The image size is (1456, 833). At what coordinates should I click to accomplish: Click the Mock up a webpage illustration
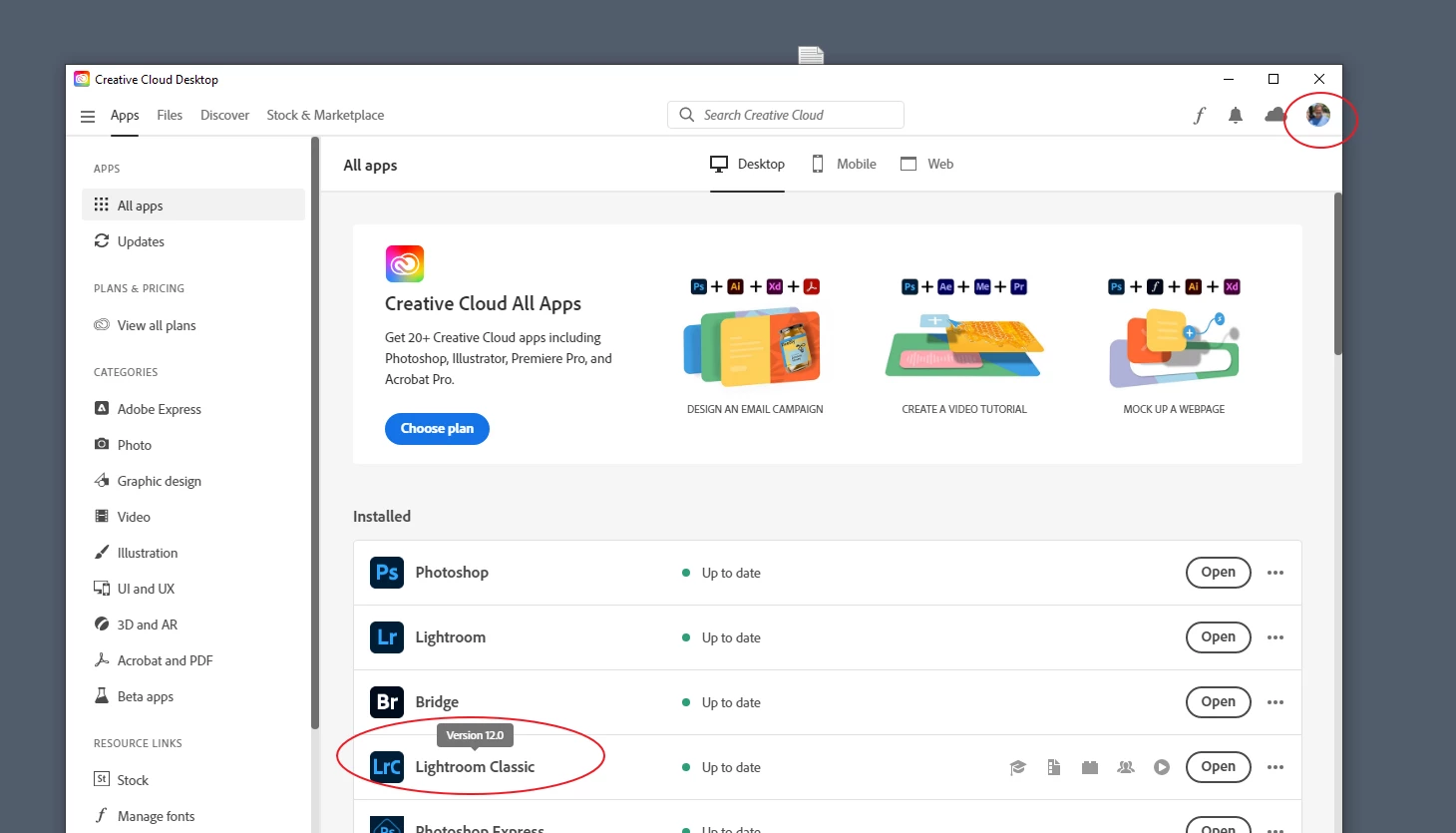(1174, 347)
